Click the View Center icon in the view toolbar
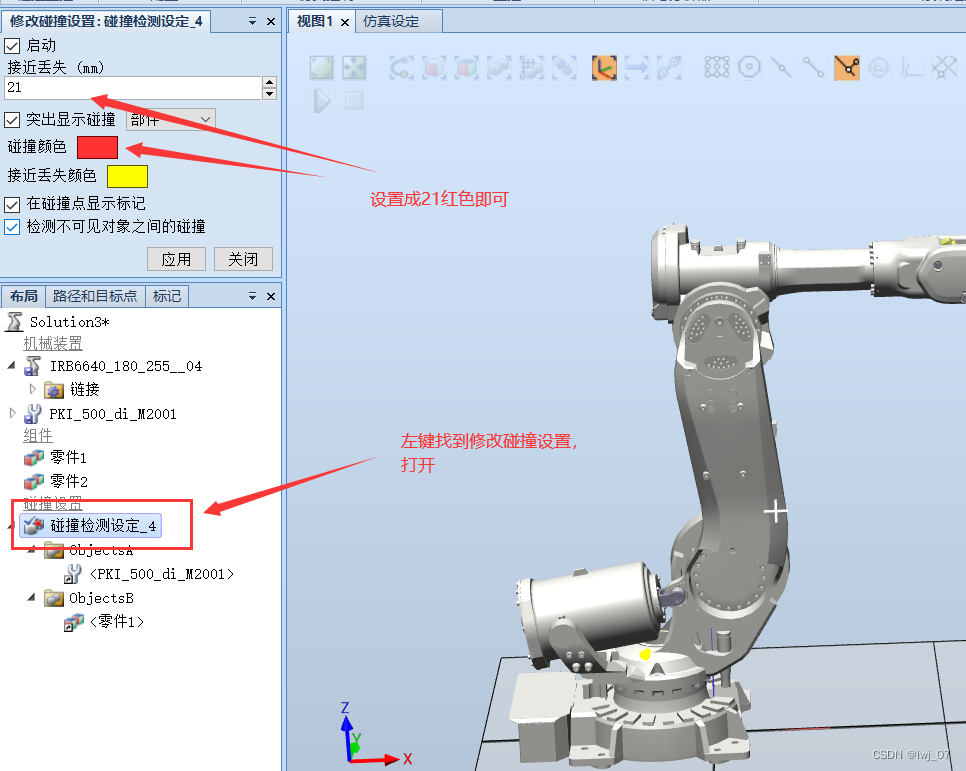This screenshot has height=771, width=966. (x=354, y=68)
